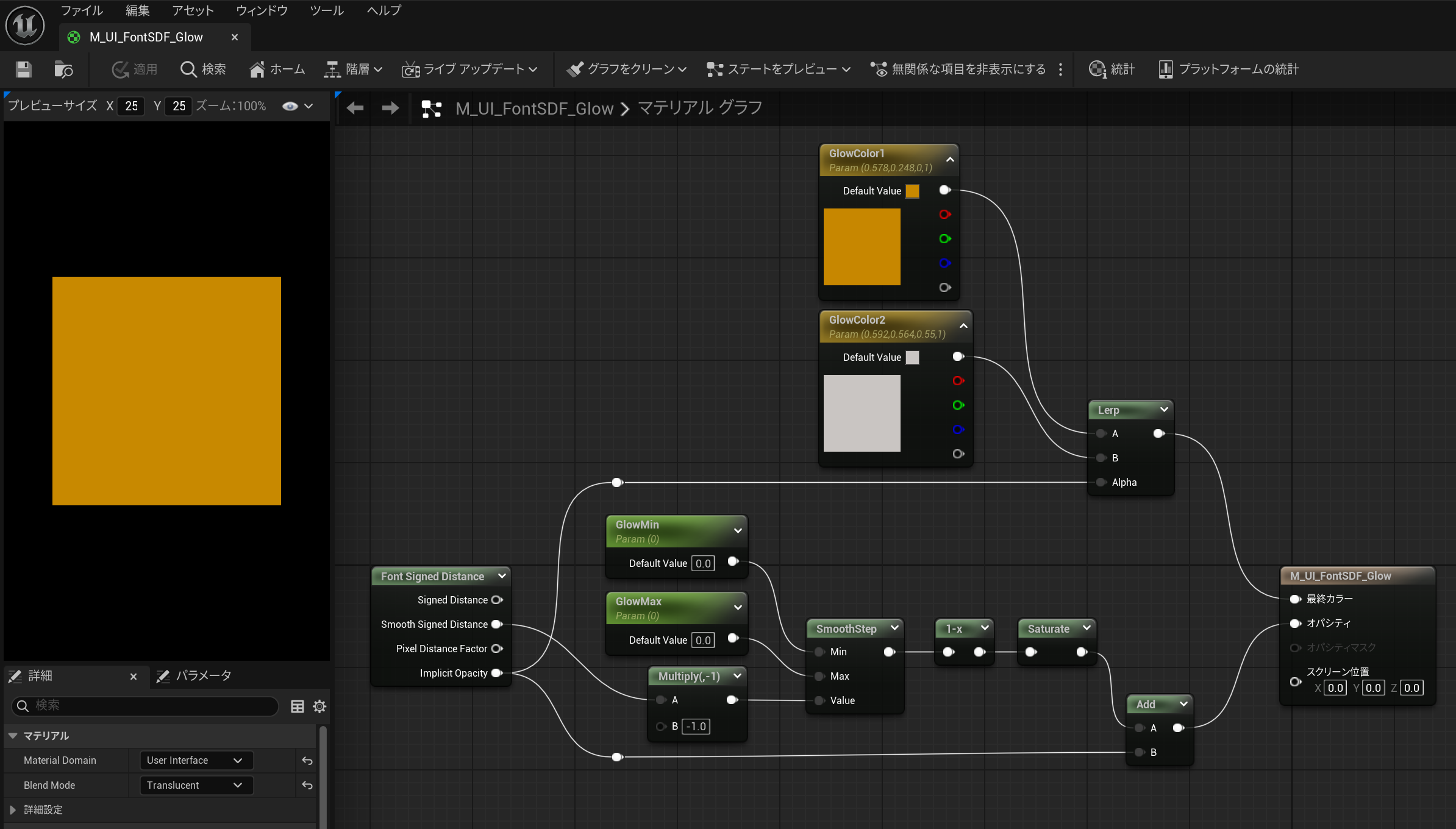Image resolution: width=1456 pixels, height=829 pixels.
Task: Switch to the パラメータ (Parameters) tab
Action: [195, 675]
